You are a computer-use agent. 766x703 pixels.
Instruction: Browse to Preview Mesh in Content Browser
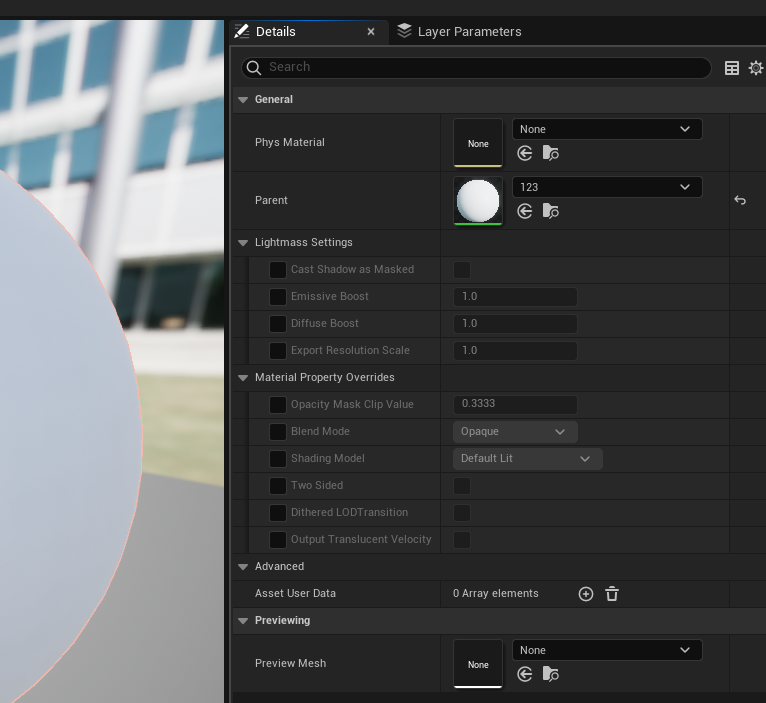tap(550, 674)
